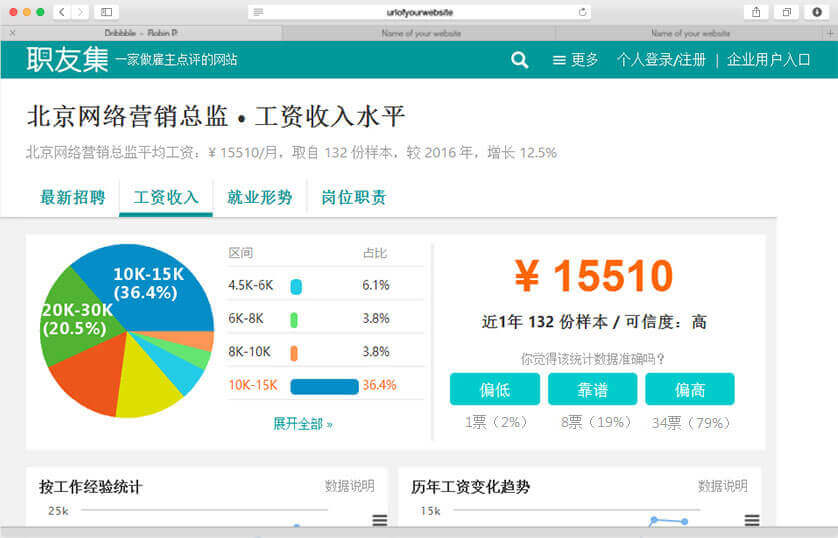Click the 36.4% percentage value

point(379,385)
